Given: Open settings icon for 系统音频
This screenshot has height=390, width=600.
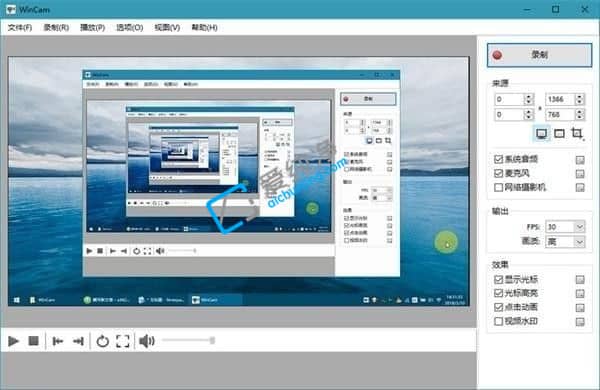Looking at the screenshot, I should (x=580, y=160).
